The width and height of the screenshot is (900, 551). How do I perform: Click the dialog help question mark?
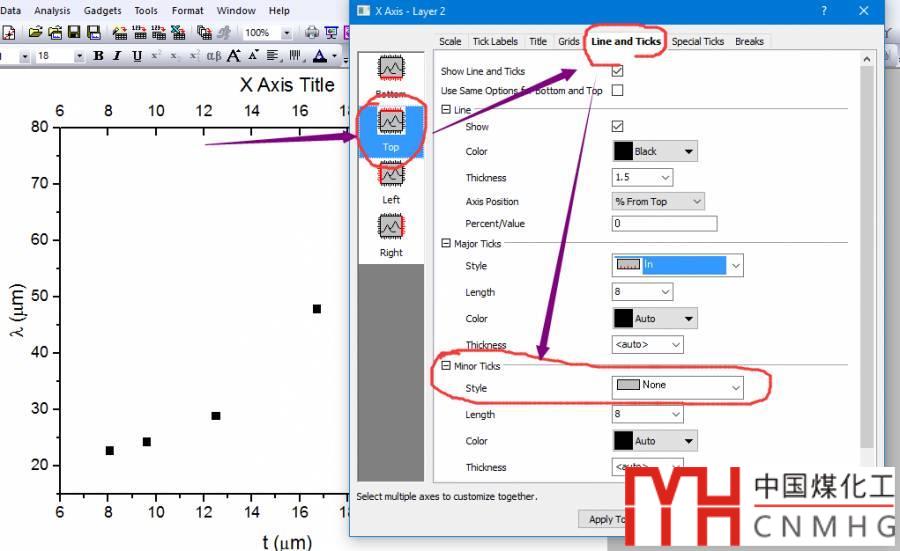[x=824, y=11]
